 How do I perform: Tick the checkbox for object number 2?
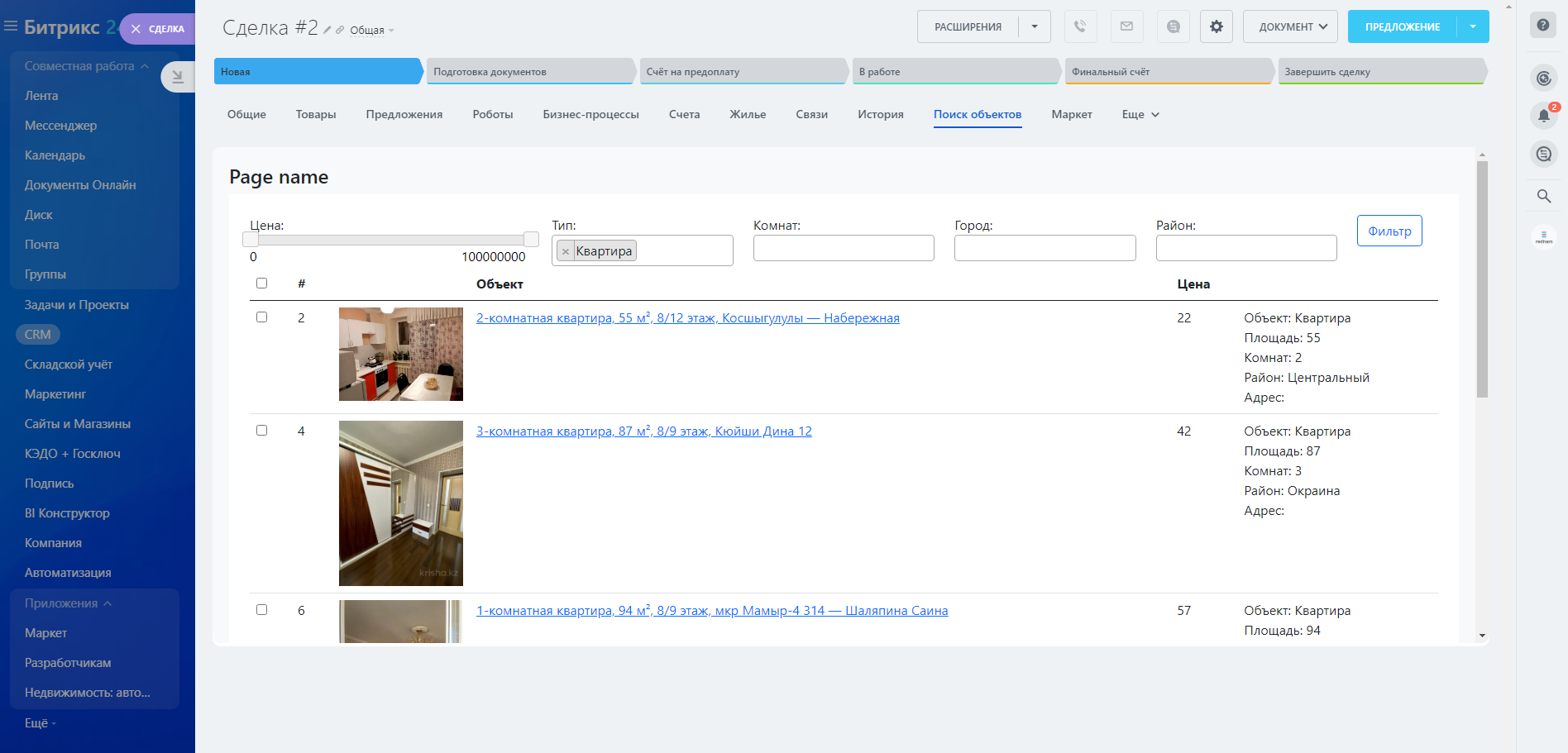pos(262,317)
